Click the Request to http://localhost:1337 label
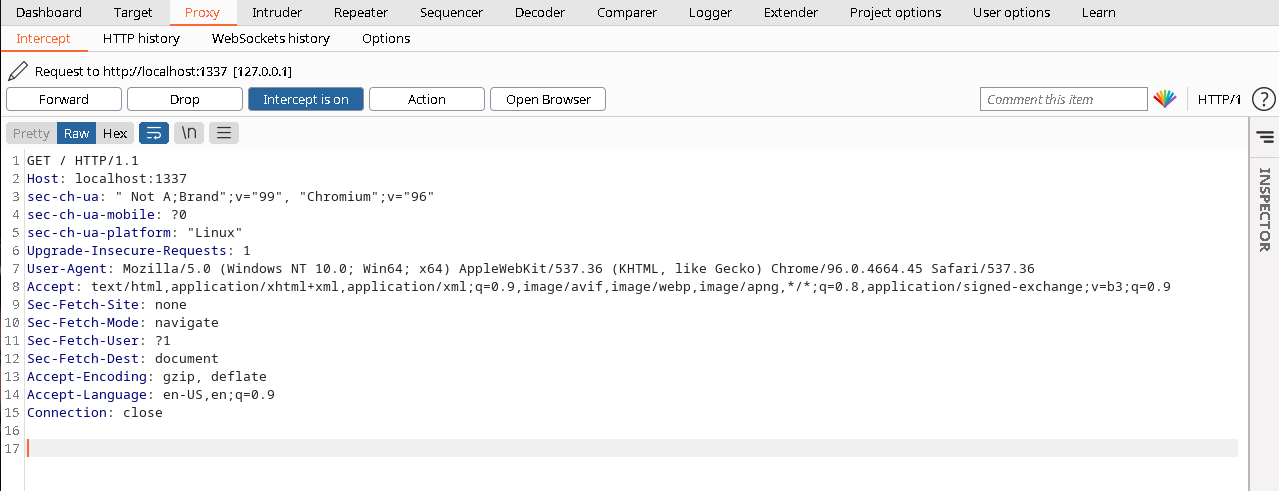1279x491 pixels. pos(163,72)
